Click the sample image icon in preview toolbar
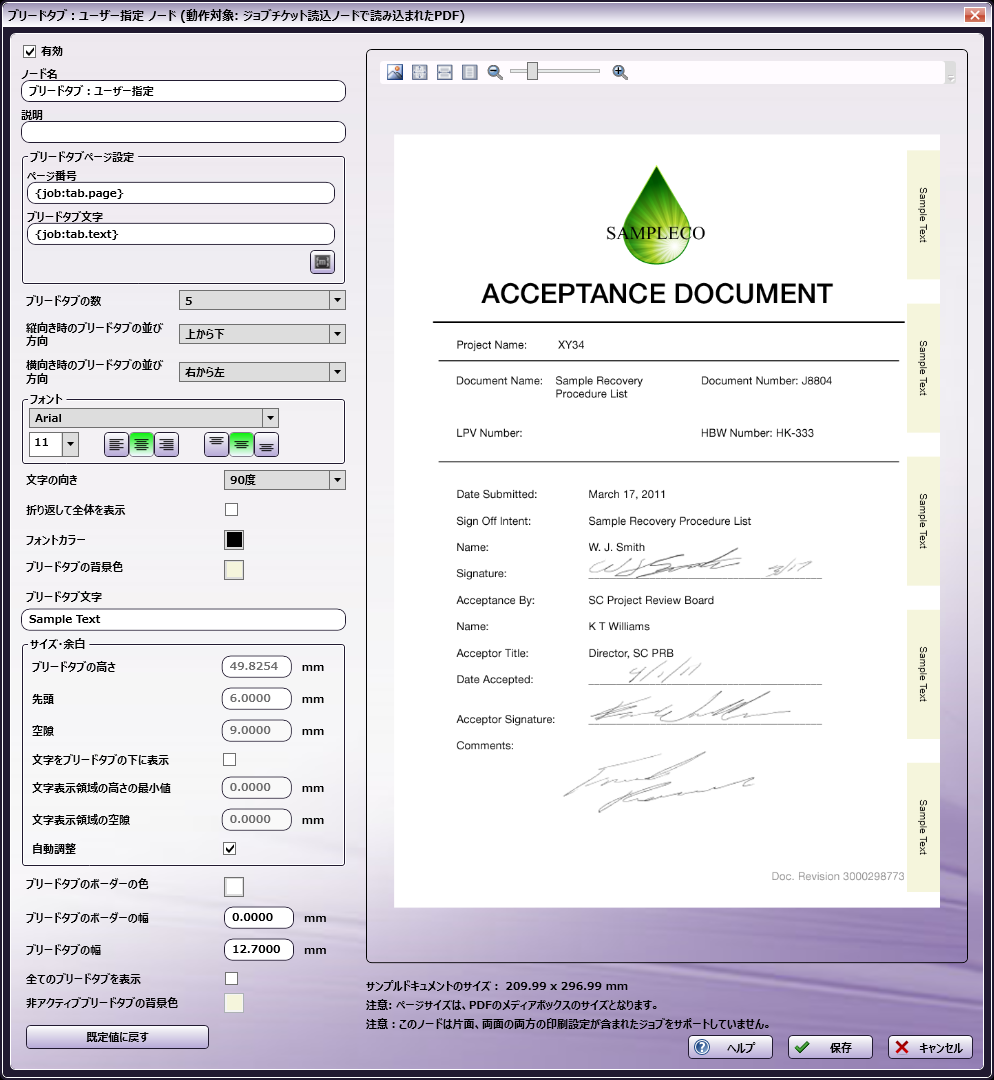 coord(395,72)
